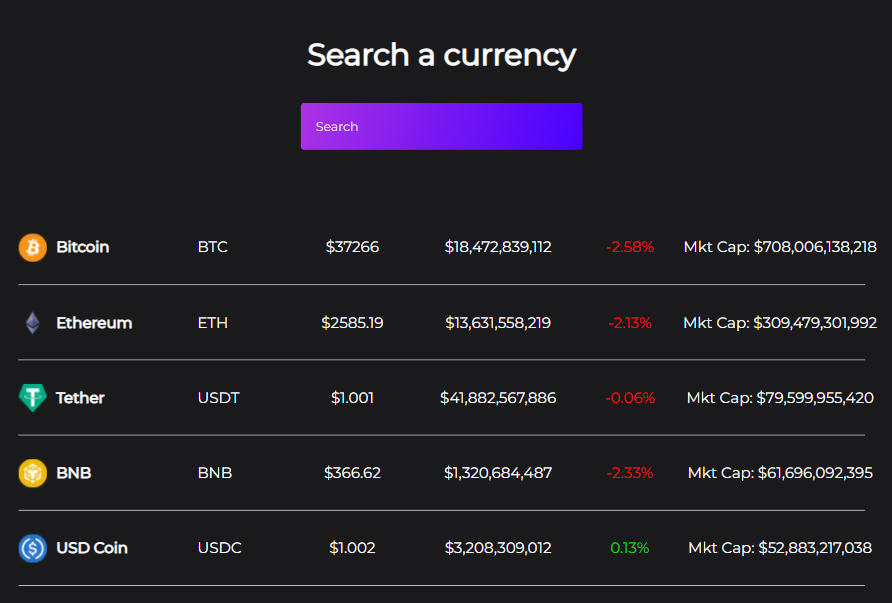892x603 pixels.
Task: Click the USDT ticker symbol
Action: click(x=219, y=398)
